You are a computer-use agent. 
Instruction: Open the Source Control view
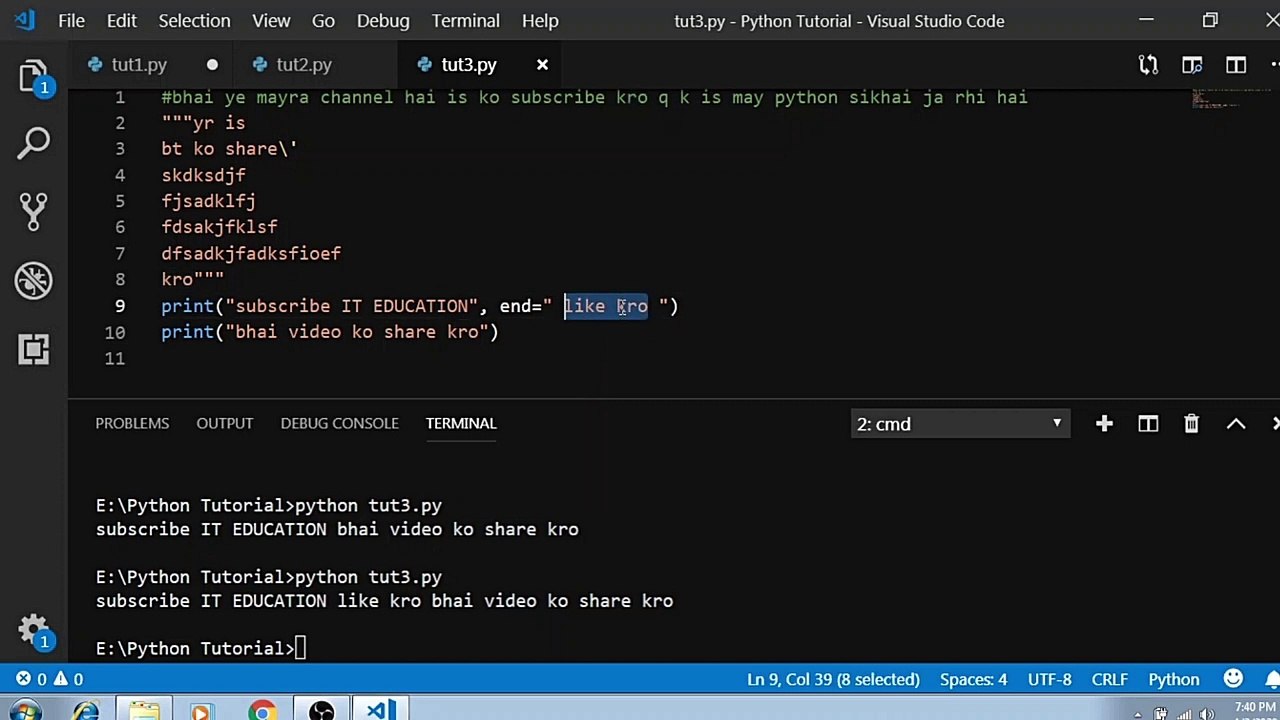[x=33, y=210]
